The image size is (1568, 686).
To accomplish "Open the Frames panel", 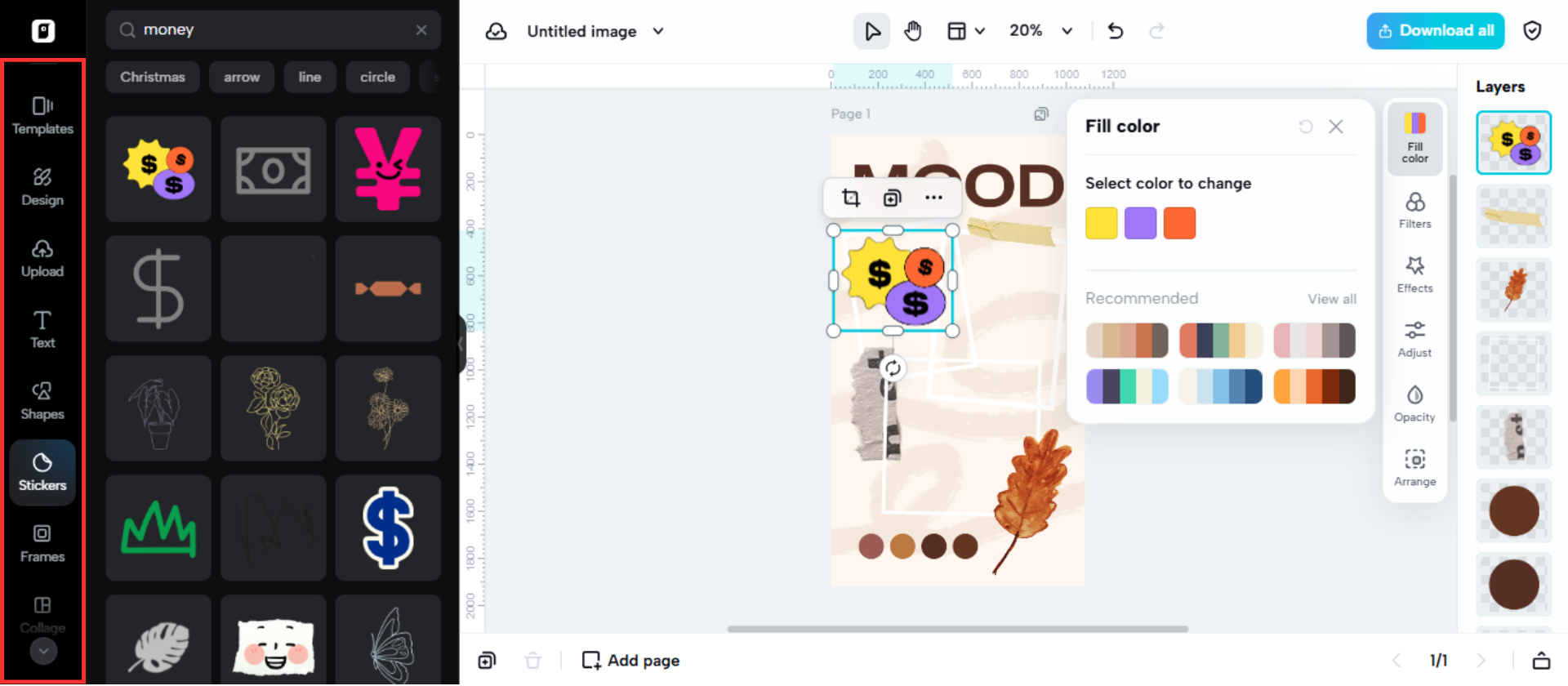I will 42,544.
